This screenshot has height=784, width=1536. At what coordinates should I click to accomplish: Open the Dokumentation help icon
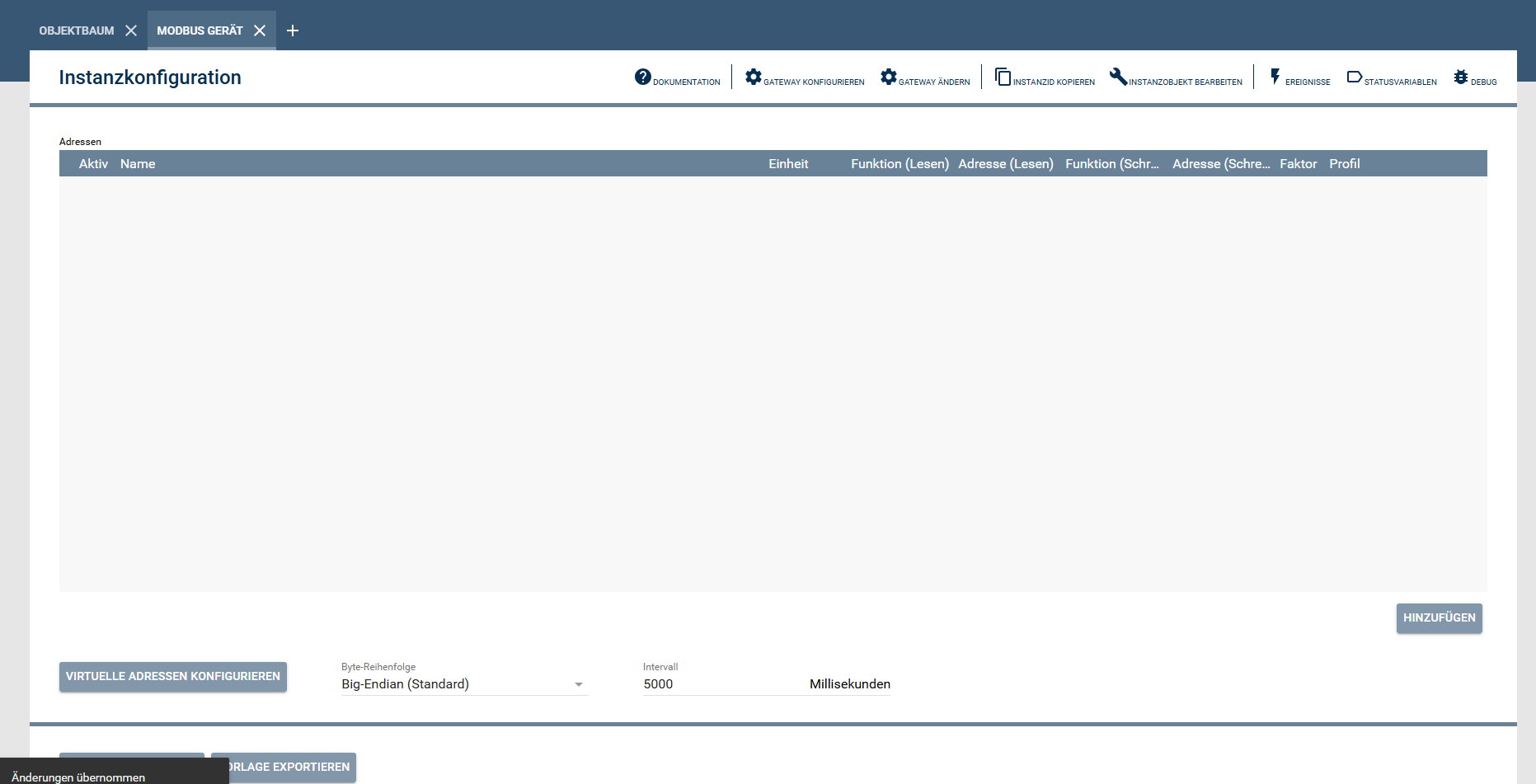coord(642,77)
